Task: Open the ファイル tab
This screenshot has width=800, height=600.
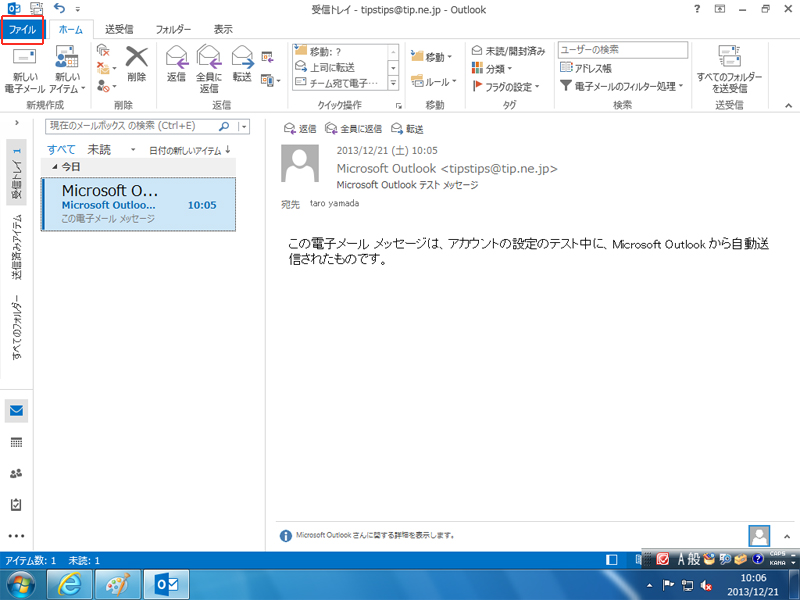Action: pyautogui.click(x=22, y=30)
